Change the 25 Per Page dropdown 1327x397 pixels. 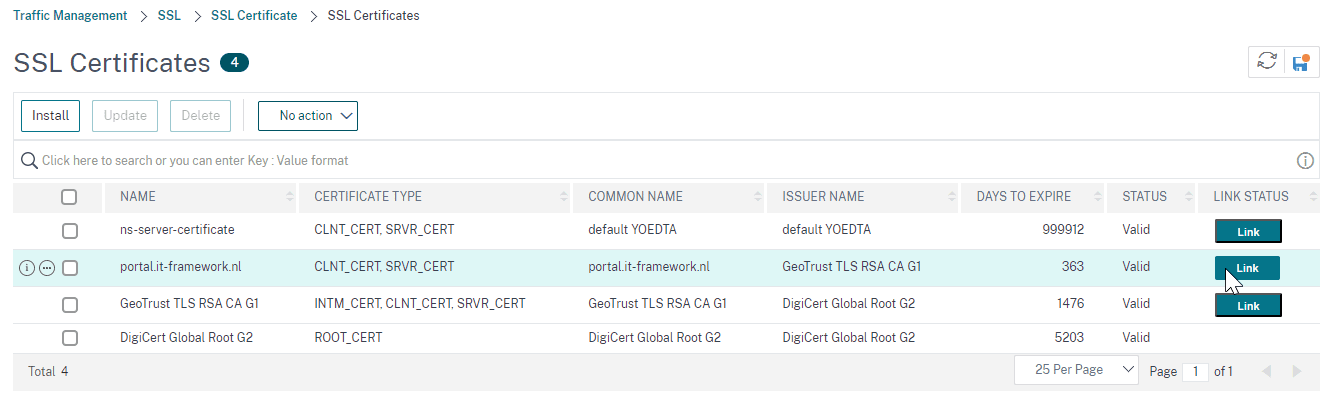pos(1076,370)
